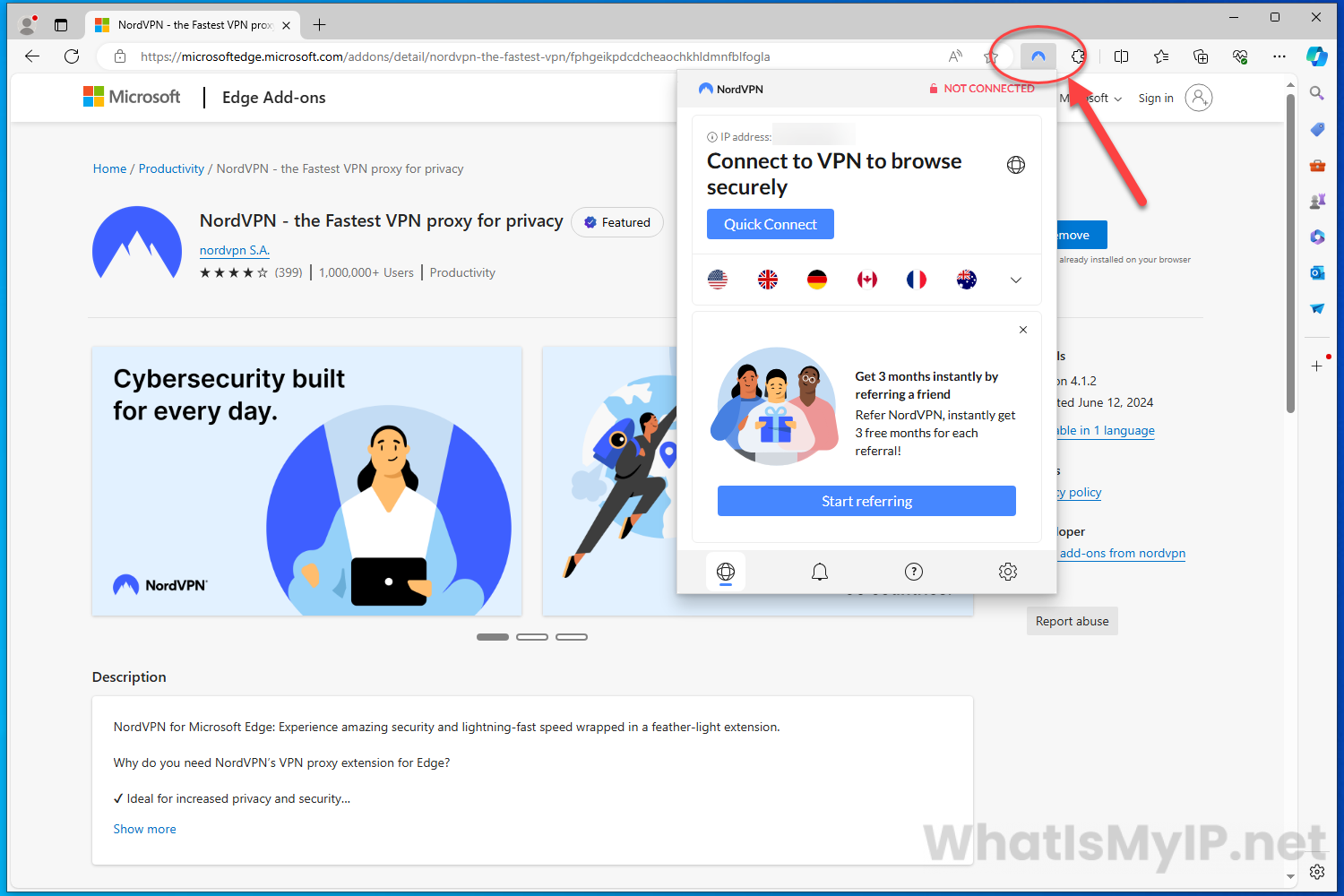Image resolution: width=1344 pixels, height=896 pixels.
Task: Click the Report abuse button
Action: pos(1073,621)
